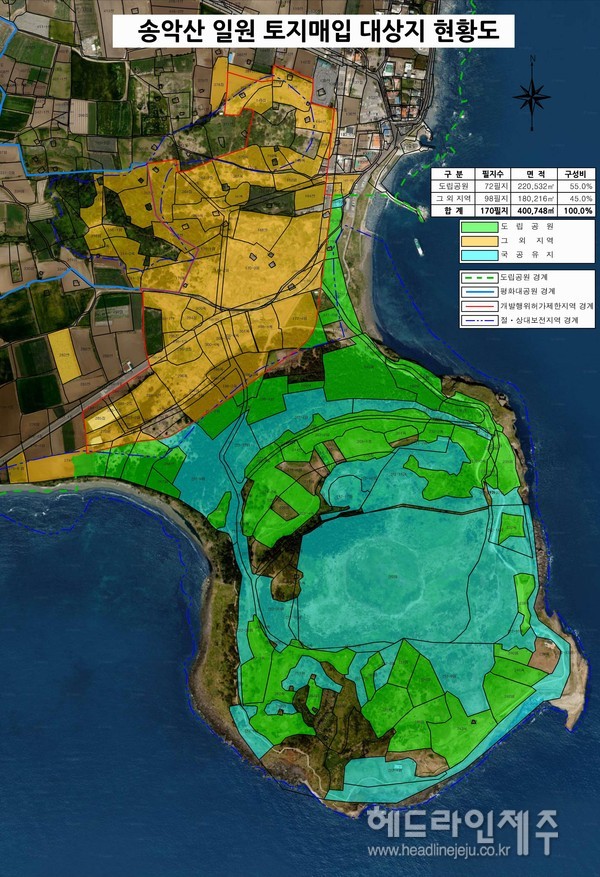Click the 98필지 parcel count cell
The image size is (600, 877).
493,199
